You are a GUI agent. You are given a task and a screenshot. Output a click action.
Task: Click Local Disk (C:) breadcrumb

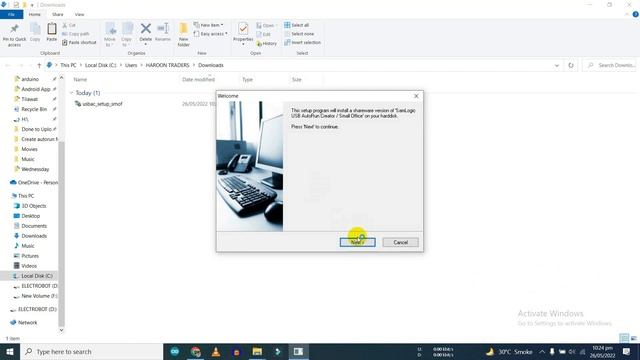(x=100, y=65)
